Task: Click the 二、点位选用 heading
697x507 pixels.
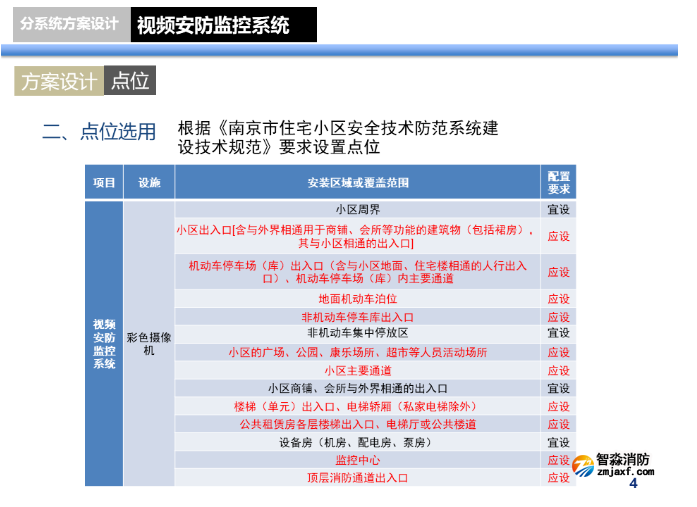Action: [x=99, y=132]
